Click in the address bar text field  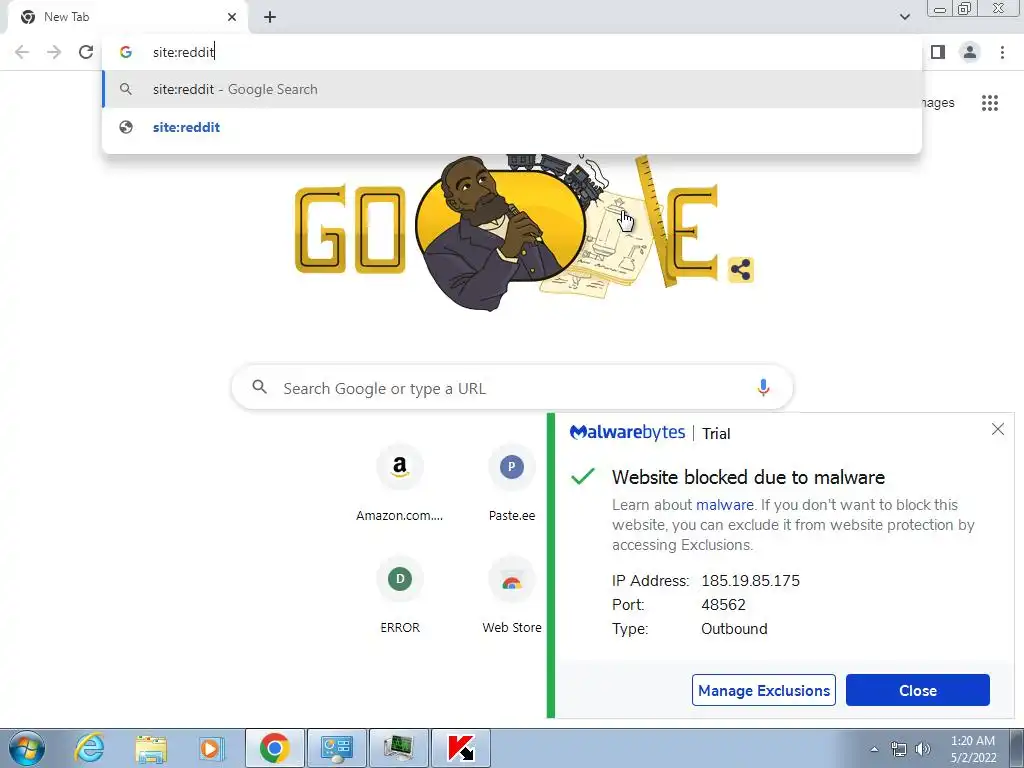(512, 52)
